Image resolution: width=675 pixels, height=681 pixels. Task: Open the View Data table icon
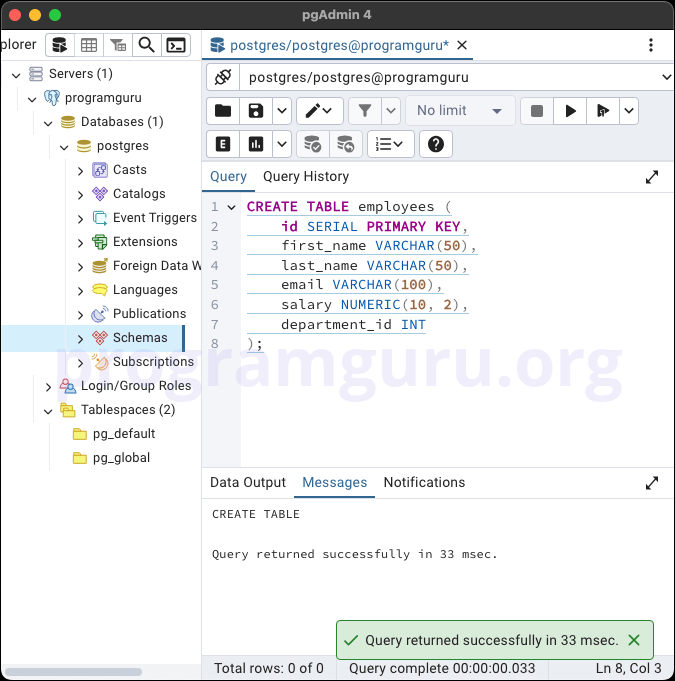coord(89,45)
